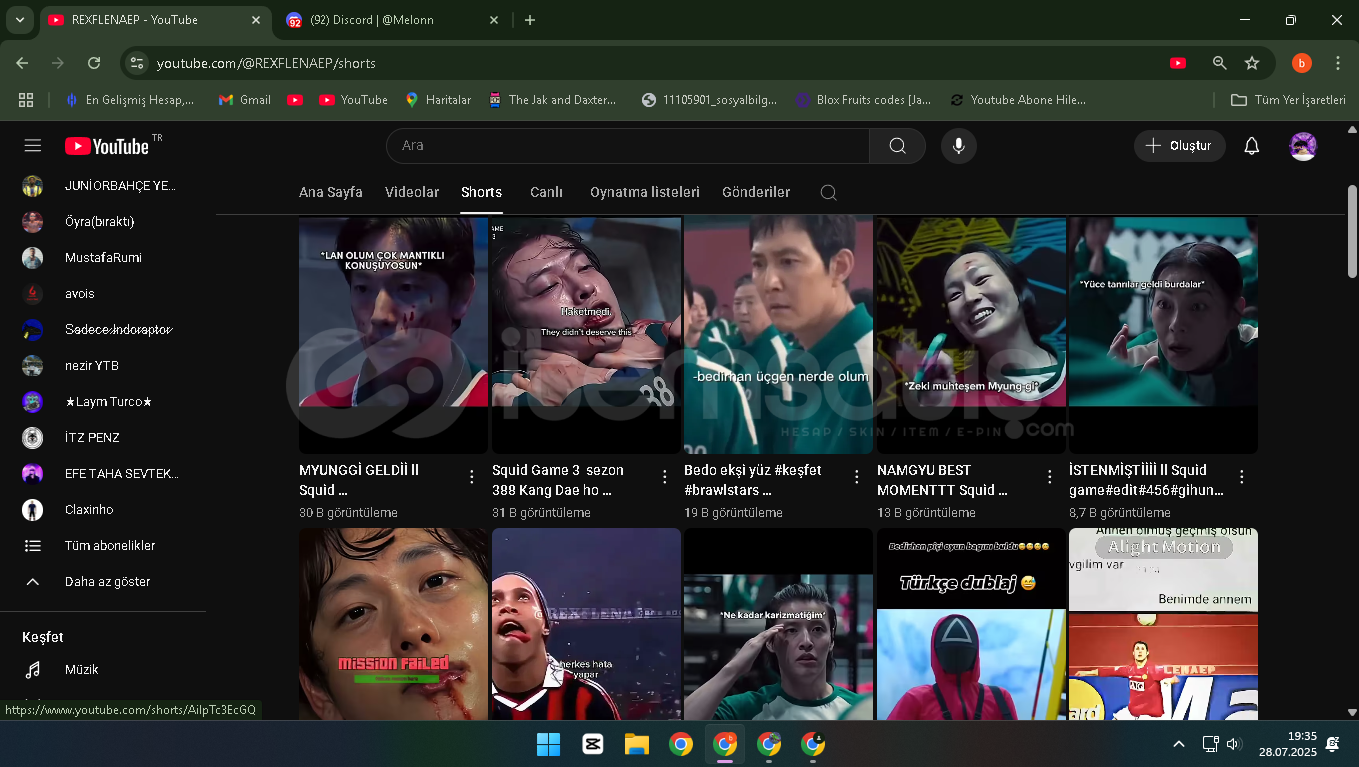The image size is (1359, 767).
Task: Open Tüm Yer İşaretleri bookmarks folder
Action: pyautogui.click(x=1288, y=100)
